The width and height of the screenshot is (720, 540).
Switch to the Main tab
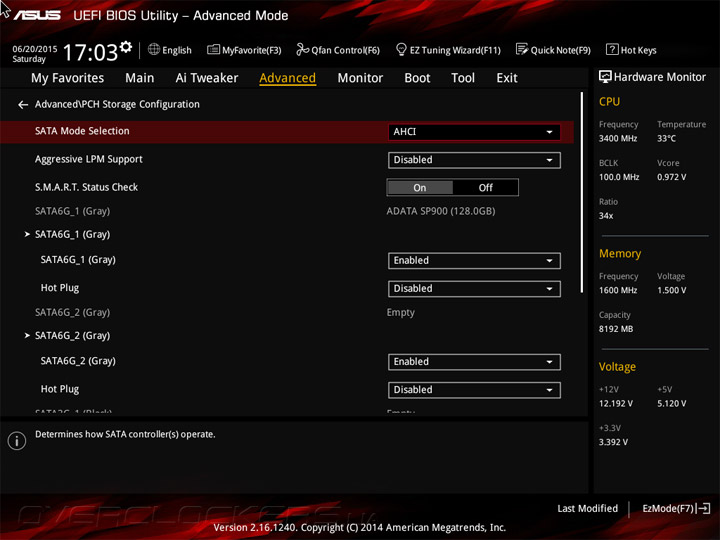[140, 78]
